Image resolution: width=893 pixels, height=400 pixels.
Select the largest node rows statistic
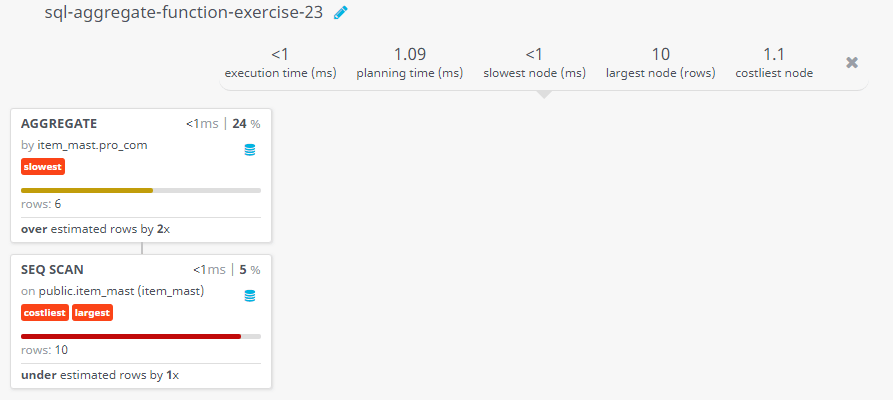[x=661, y=63]
